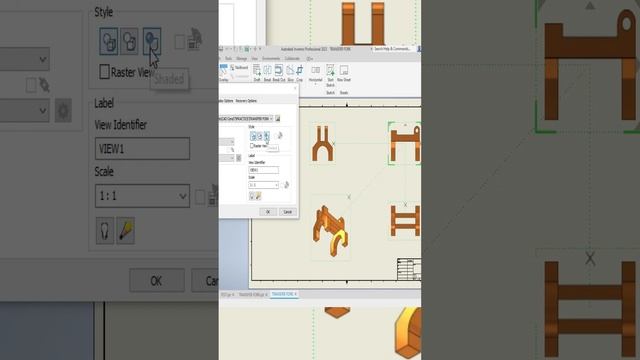This screenshot has height=360, width=640.
Task: Click Cancel in the Inventor Drawing View dialog
Action: coord(288,212)
